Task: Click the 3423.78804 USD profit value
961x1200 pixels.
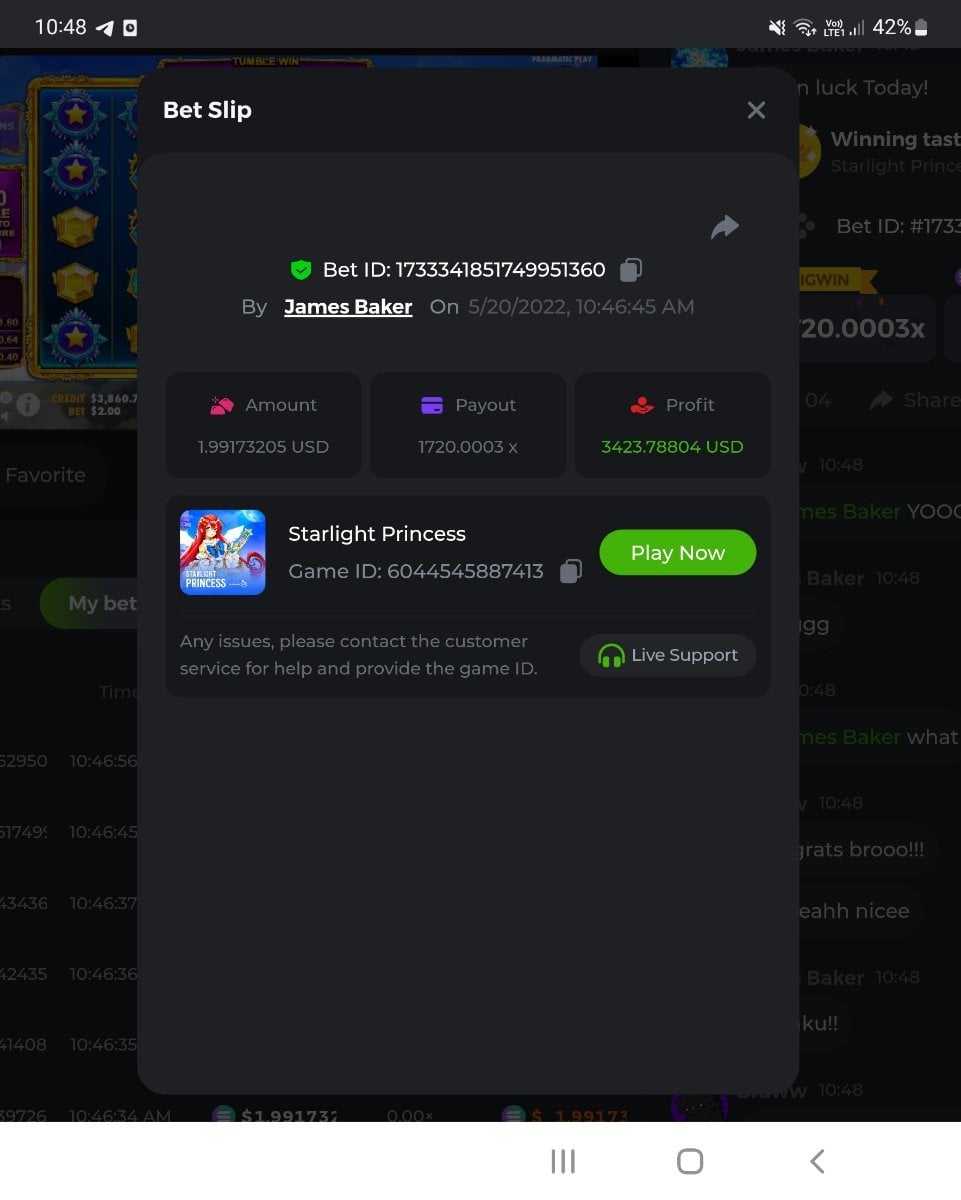Action: [672, 447]
